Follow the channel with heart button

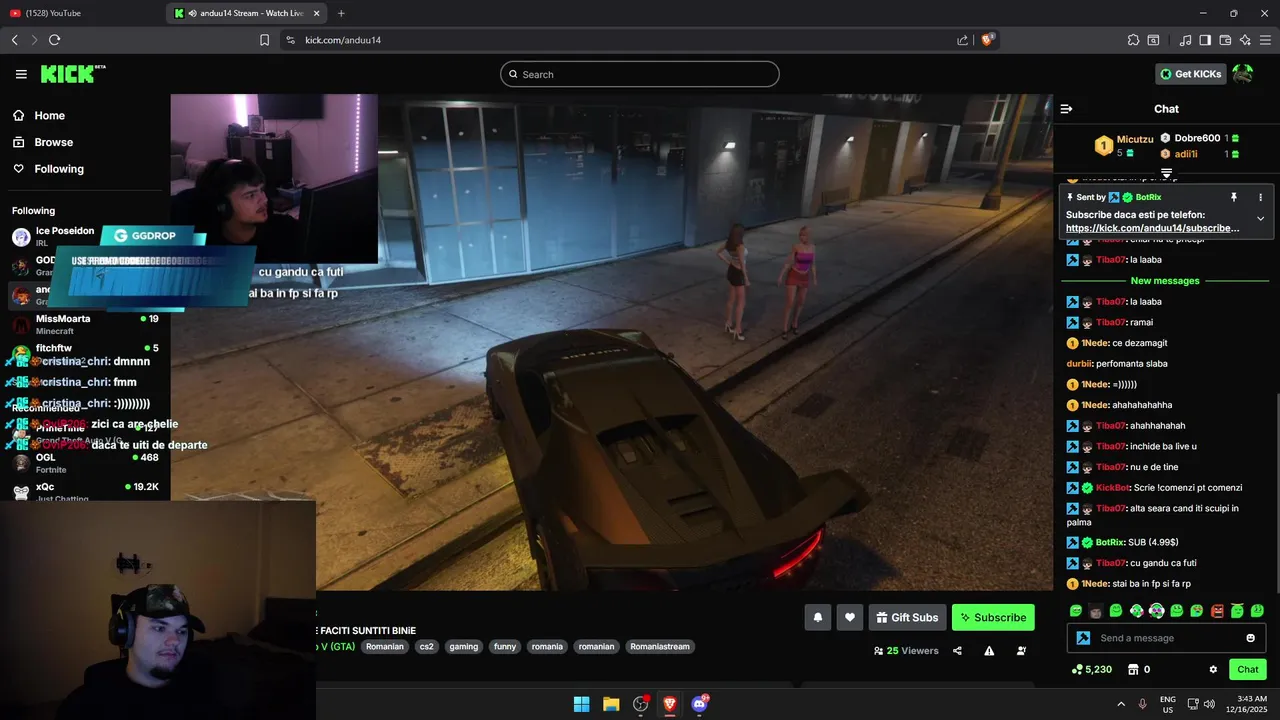point(849,618)
